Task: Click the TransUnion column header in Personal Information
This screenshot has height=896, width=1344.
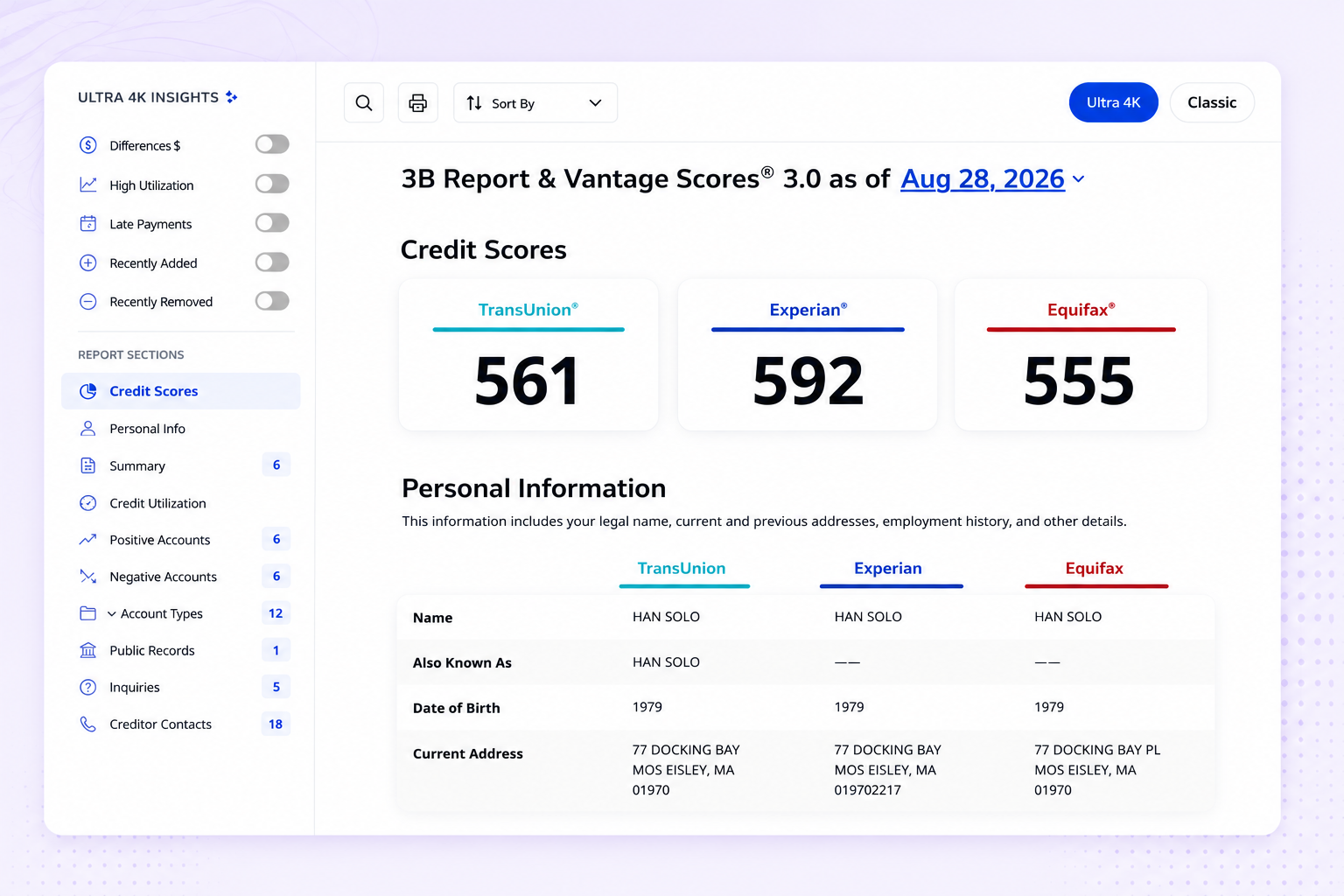Action: 682,569
